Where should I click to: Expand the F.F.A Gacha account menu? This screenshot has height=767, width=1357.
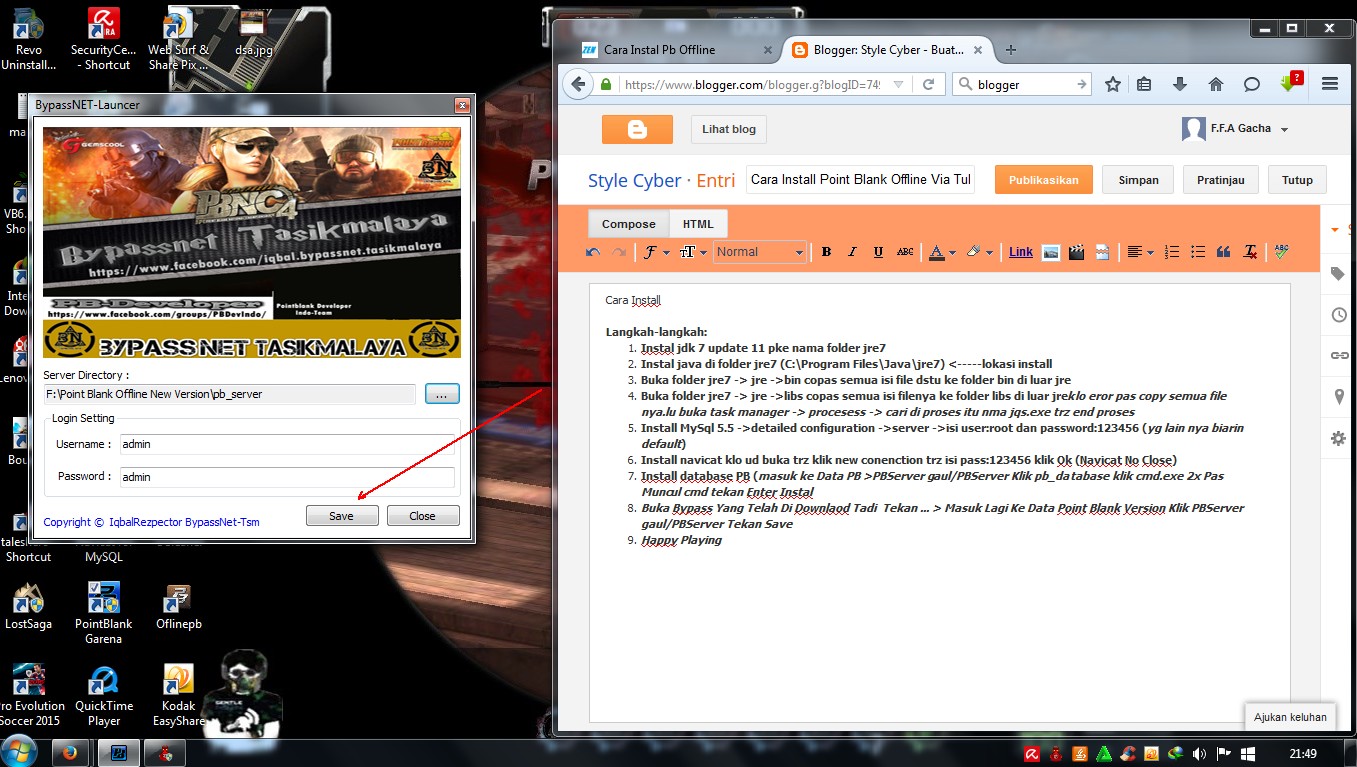(x=1235, y=129)
